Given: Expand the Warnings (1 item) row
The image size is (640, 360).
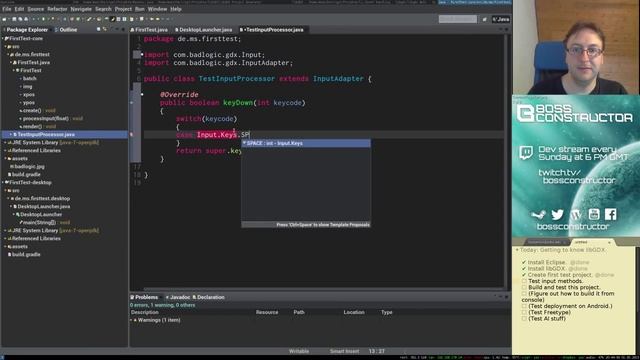Looking at the screenshot, I should click(x=131, y=320).
